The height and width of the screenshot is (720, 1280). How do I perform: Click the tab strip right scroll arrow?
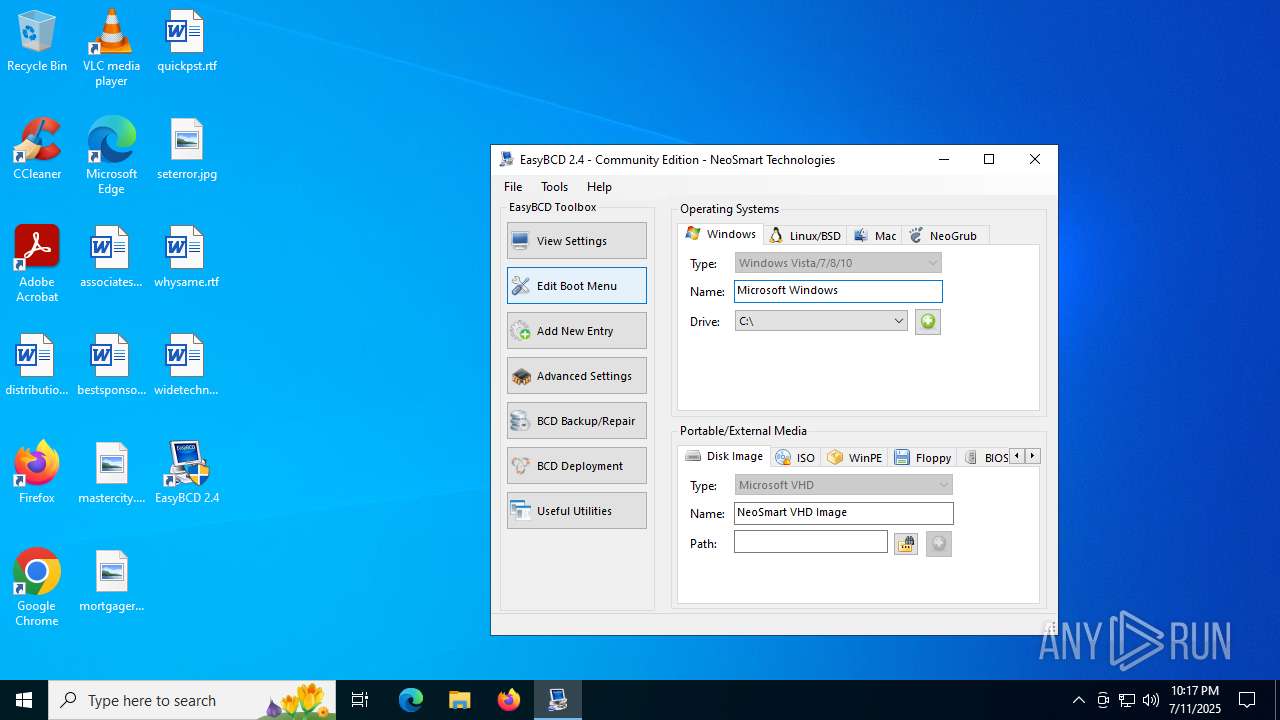click(1033, 456)
